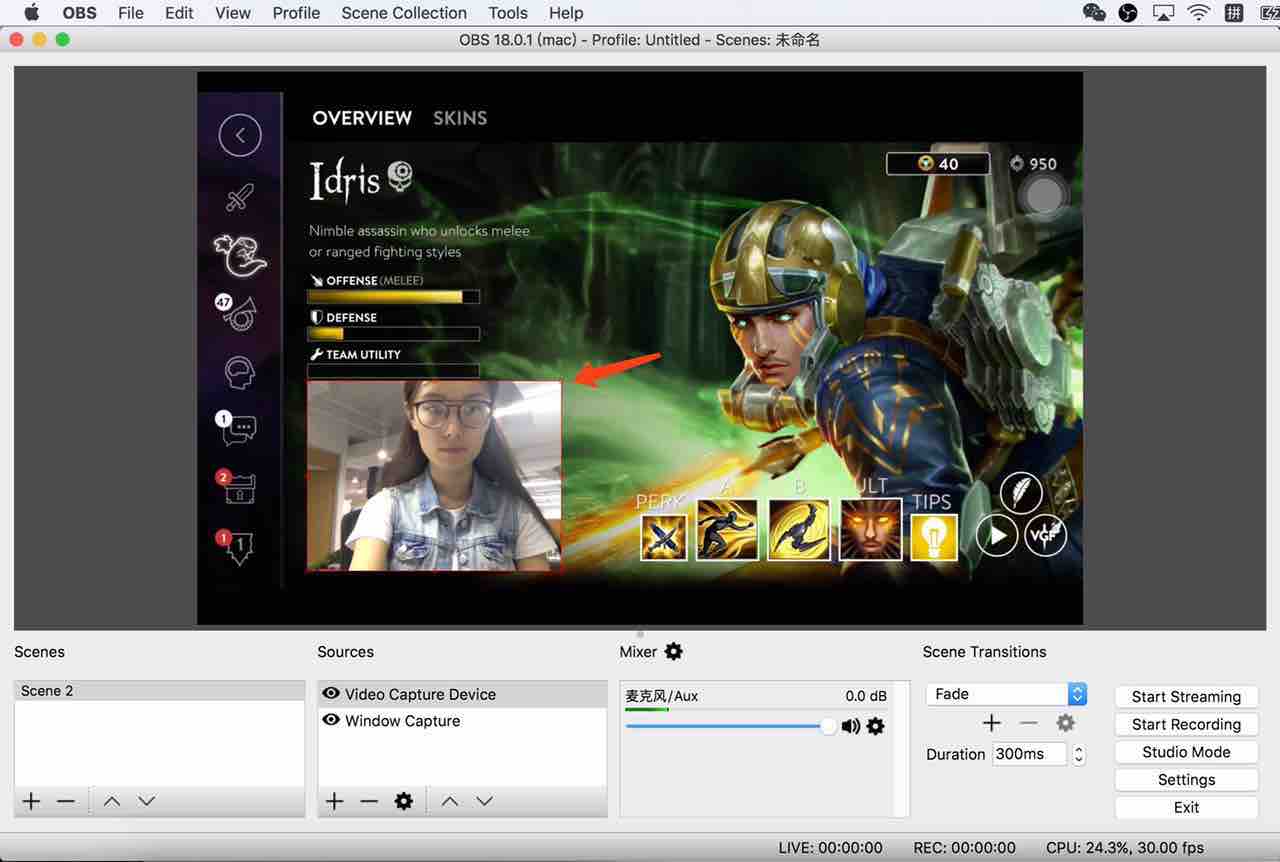The width and height of the screenshot is (1280, 862).
Task: Open the 麦克风/Aux audio options gear
Action: pyautogui.click(x=876, y=726)
